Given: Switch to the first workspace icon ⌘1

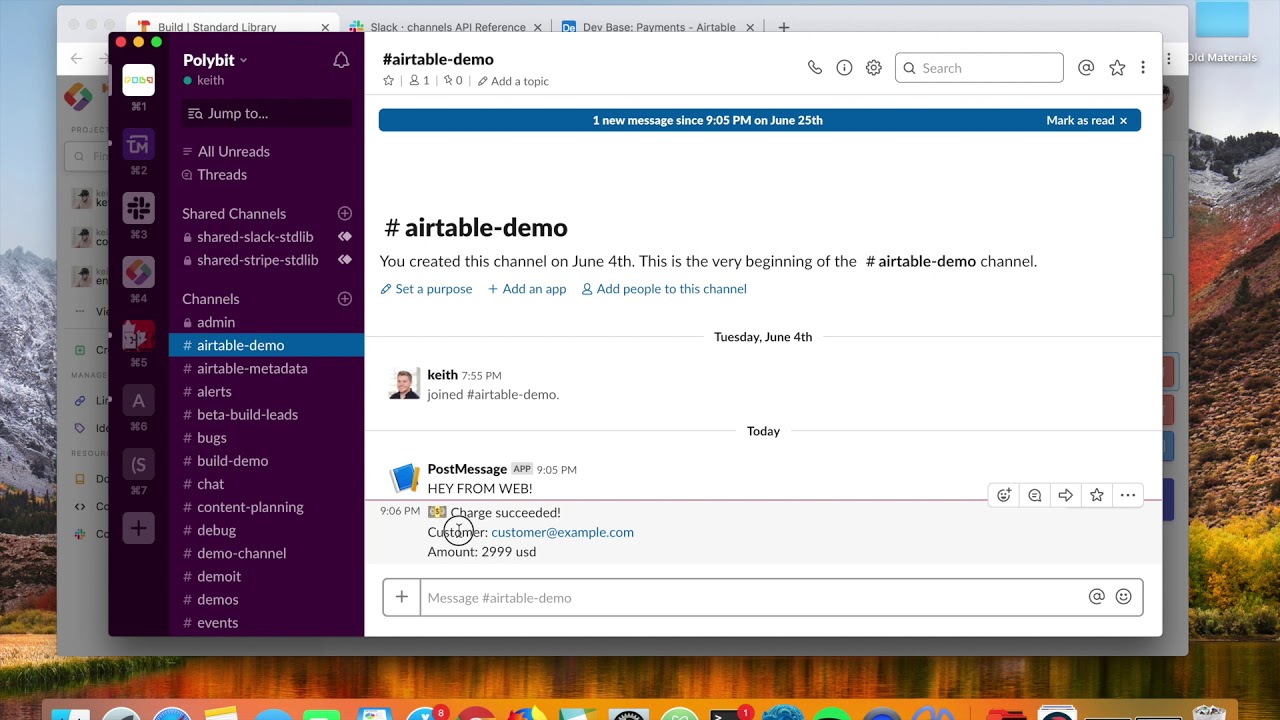Looking at the screenshot, I should [139, 80].
